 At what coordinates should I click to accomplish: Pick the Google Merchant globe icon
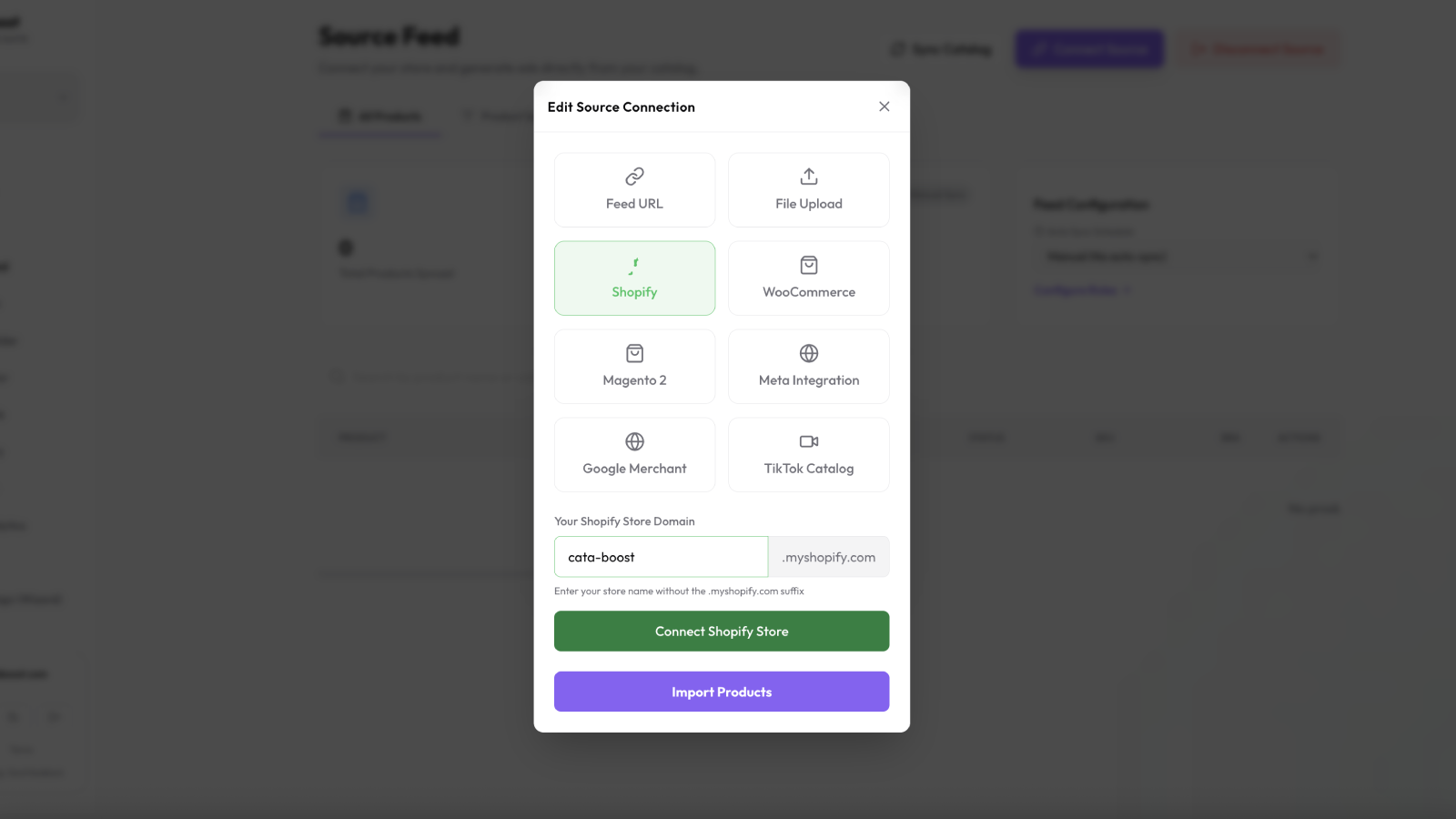[634, 441]
